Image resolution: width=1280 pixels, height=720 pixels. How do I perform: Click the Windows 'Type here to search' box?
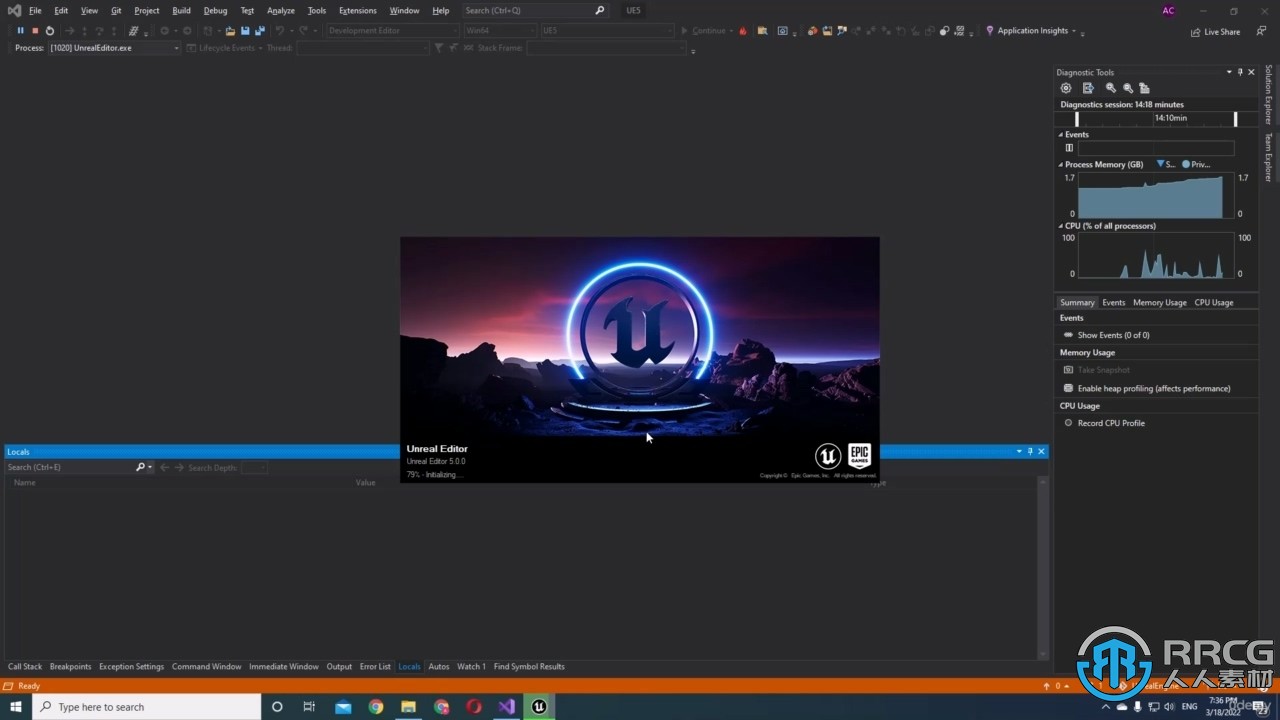click(x=147, y=707)
